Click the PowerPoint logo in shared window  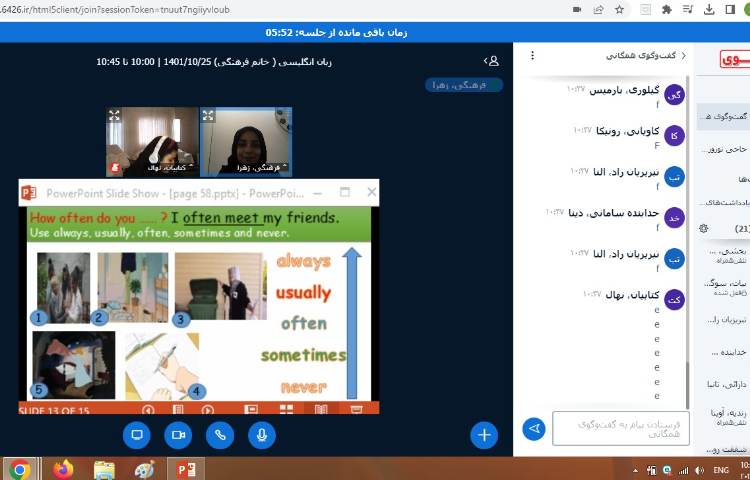[29, 193]
